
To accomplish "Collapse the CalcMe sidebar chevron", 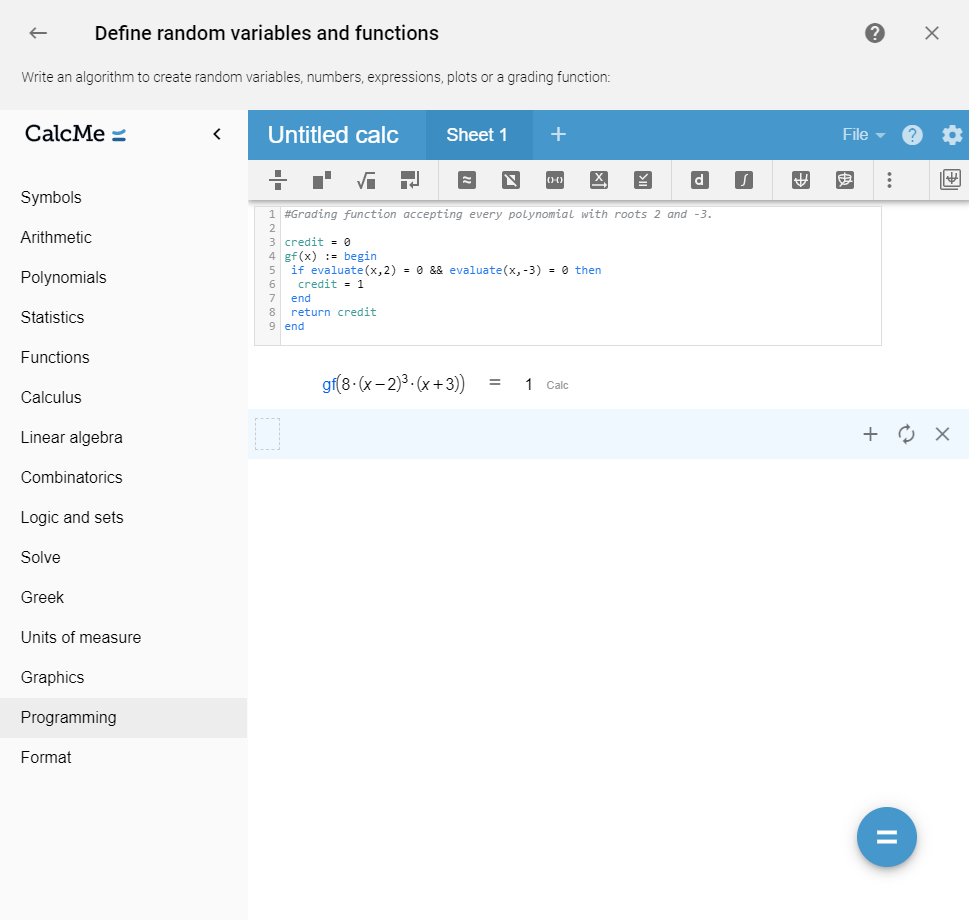I will [x=217, y=134].
